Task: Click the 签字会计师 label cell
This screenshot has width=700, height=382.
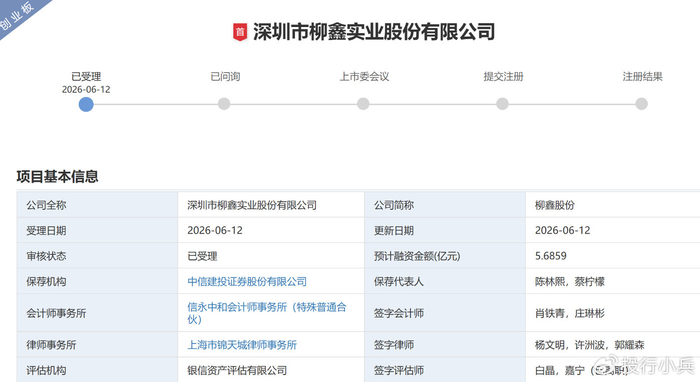Action: pyautogui.click(x=445, y=313)
